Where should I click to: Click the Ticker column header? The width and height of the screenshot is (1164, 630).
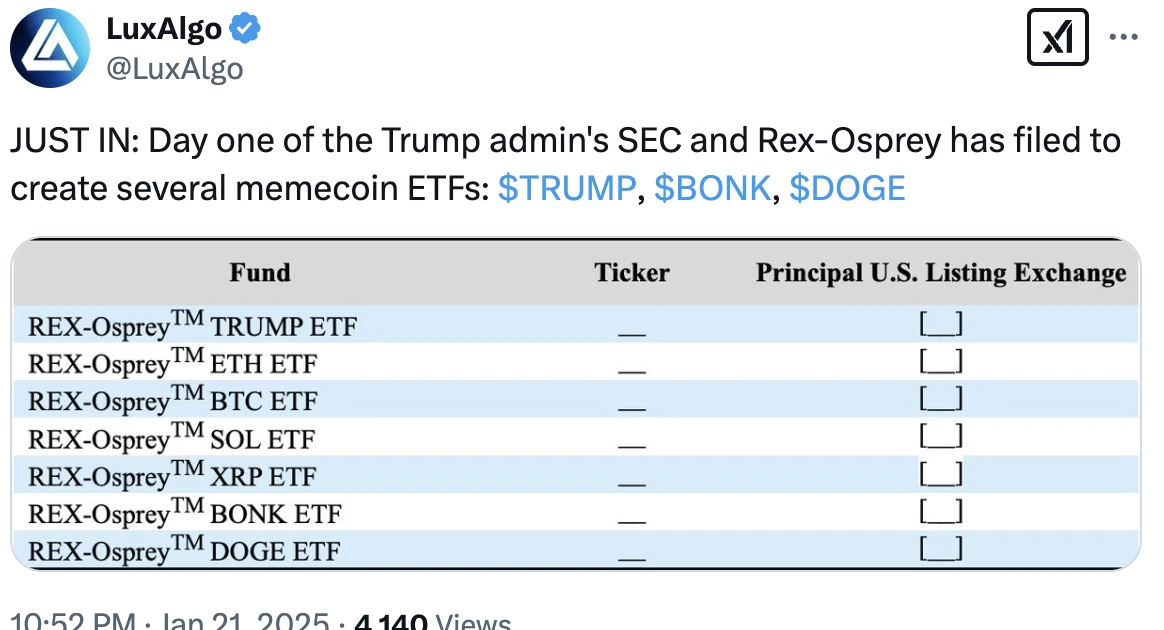tap(632, 272)
